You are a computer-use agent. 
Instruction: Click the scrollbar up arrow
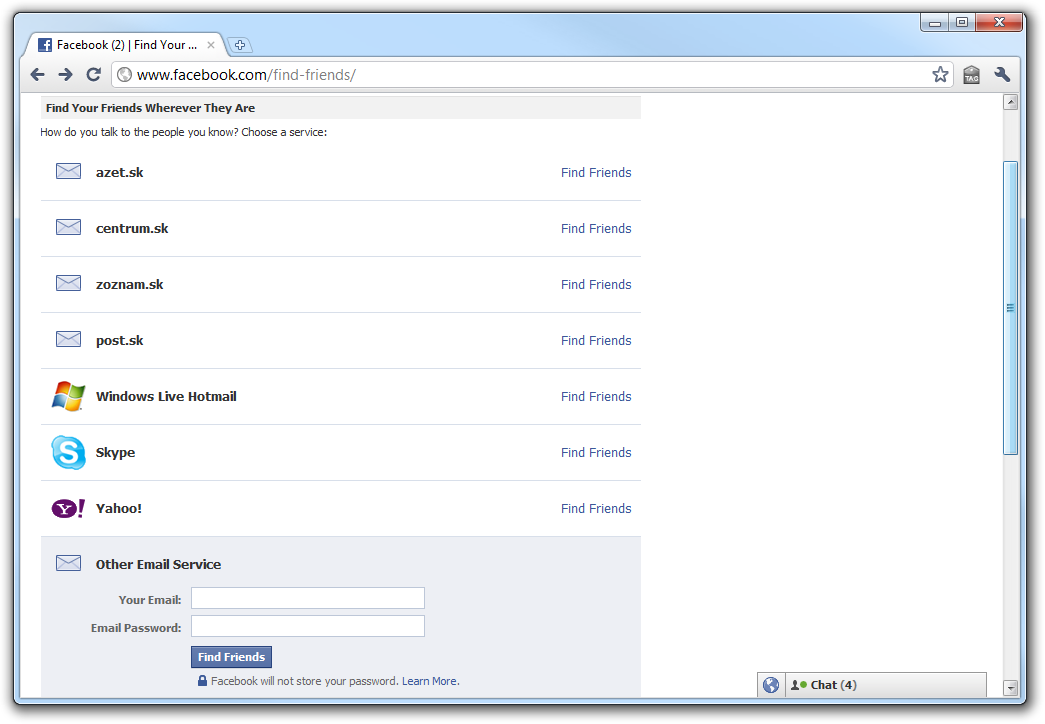(x=1011, y=102)
